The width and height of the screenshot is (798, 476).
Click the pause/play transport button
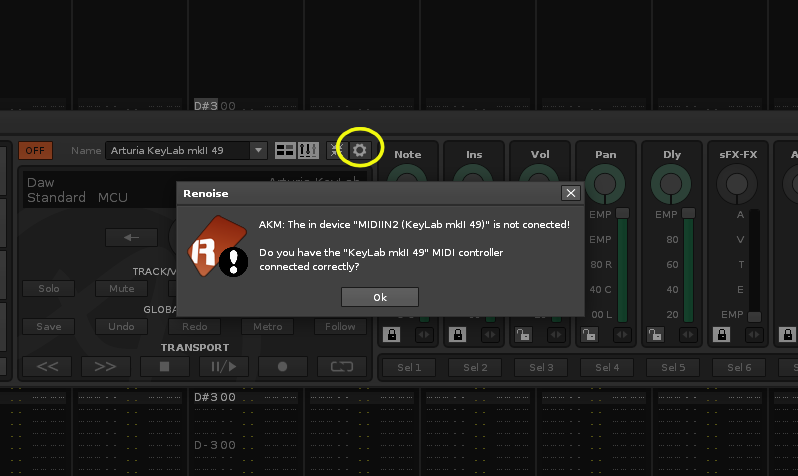(223, 367)
